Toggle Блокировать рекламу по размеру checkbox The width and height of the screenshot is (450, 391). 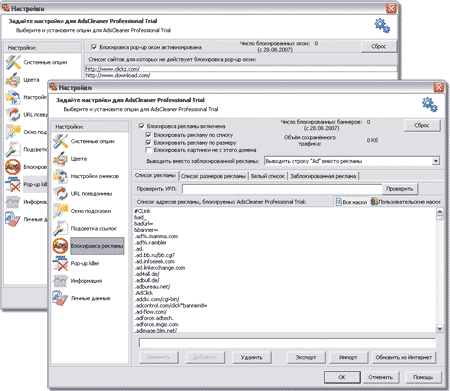pos(149,143)
